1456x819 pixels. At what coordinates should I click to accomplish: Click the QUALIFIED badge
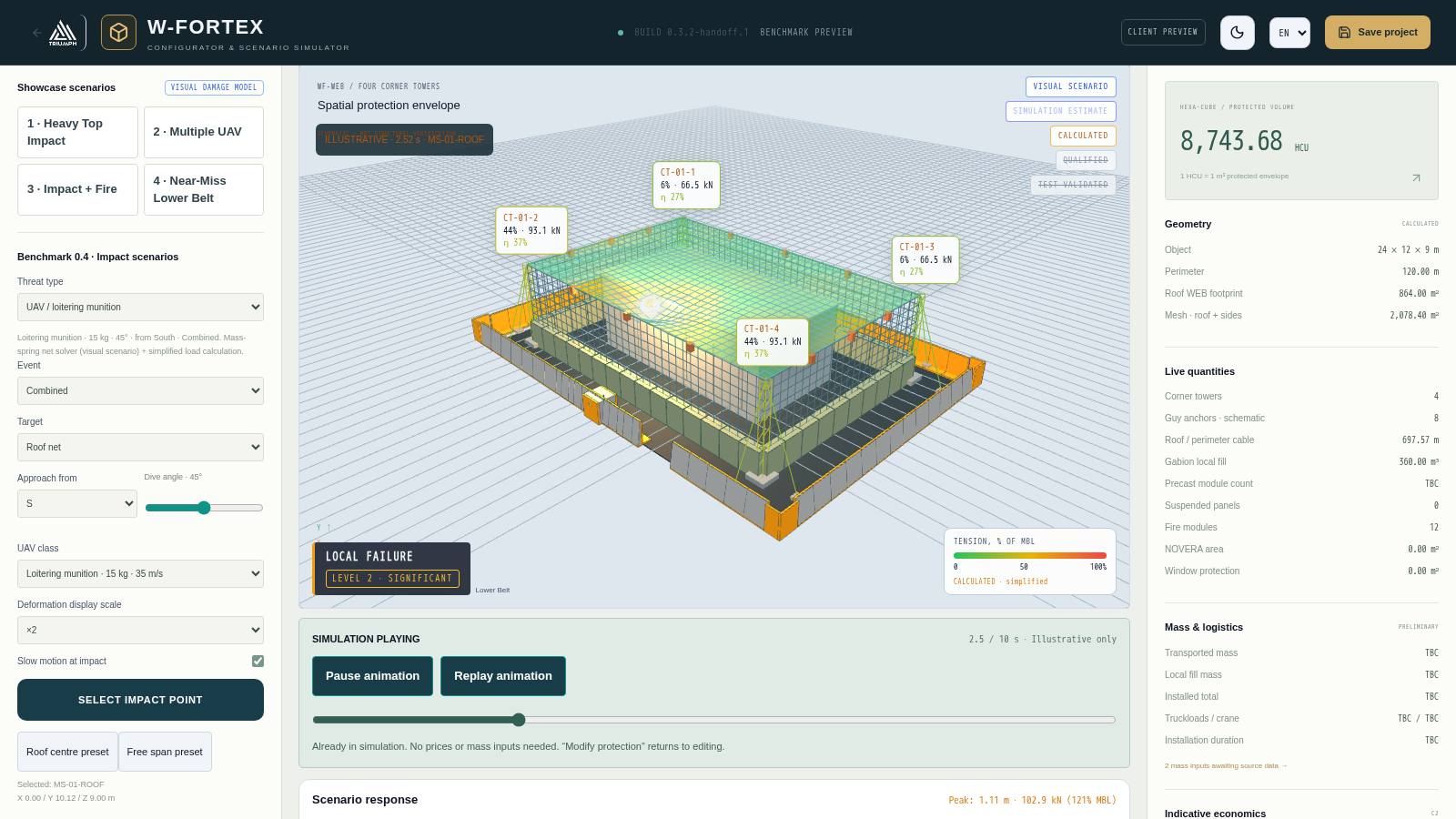1086,160
